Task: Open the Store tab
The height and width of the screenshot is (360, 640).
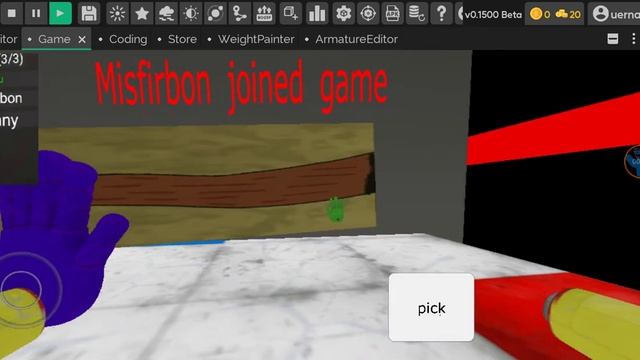Action: point(182,39)
